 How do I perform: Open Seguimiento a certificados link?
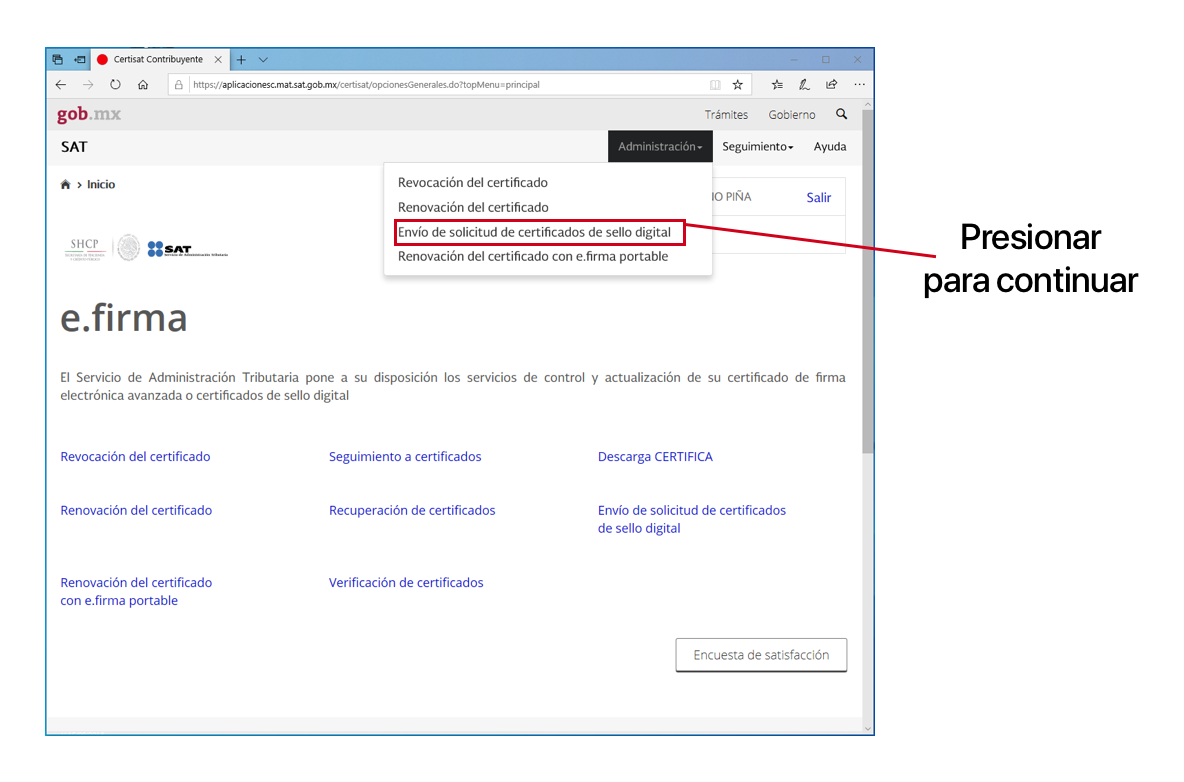click(405, 457)
